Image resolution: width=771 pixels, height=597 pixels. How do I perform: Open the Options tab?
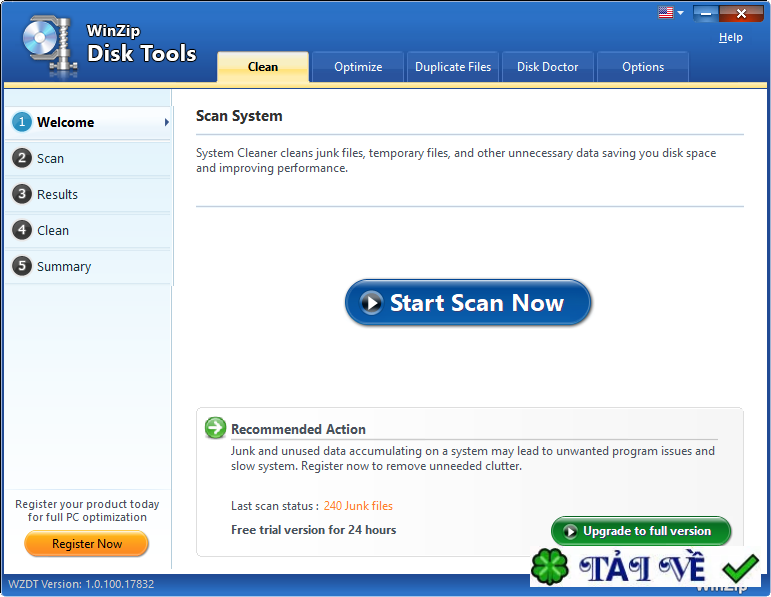(643, 66)
